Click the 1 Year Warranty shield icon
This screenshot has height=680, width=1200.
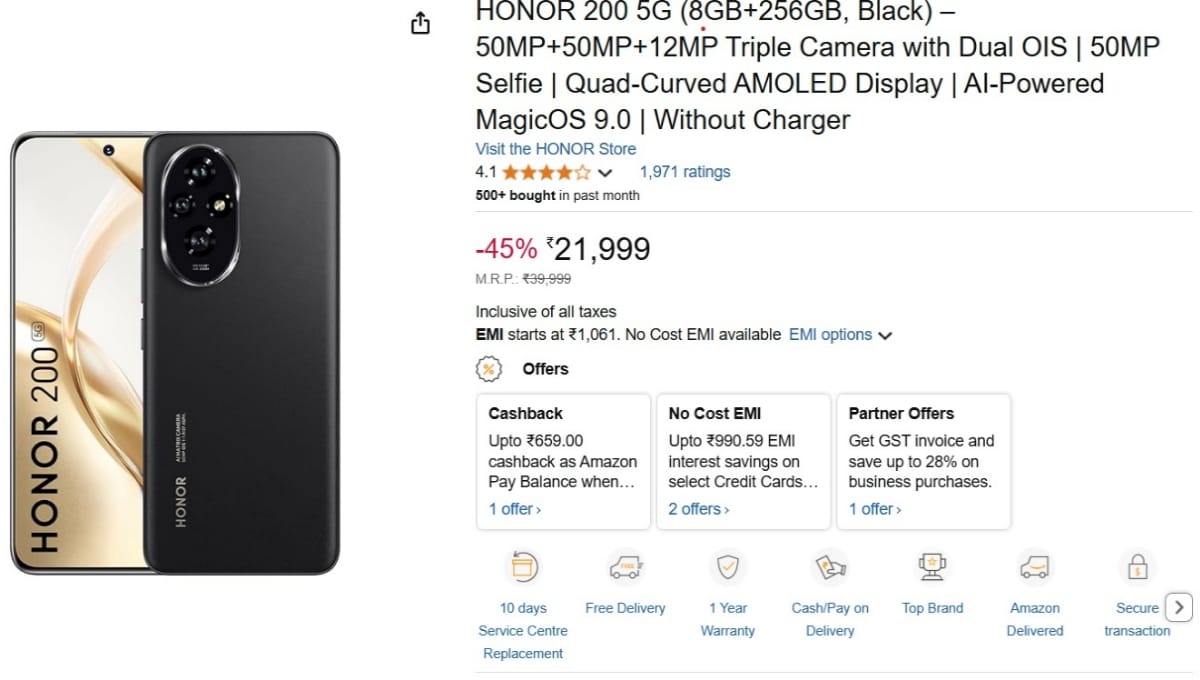click(x=728, y=566)
